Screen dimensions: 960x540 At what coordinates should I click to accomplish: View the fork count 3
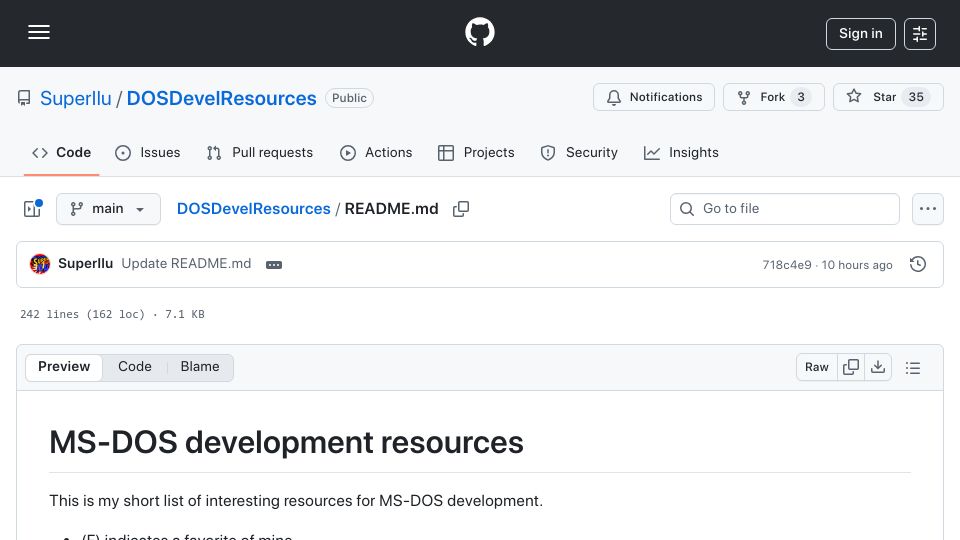point(801,97)
